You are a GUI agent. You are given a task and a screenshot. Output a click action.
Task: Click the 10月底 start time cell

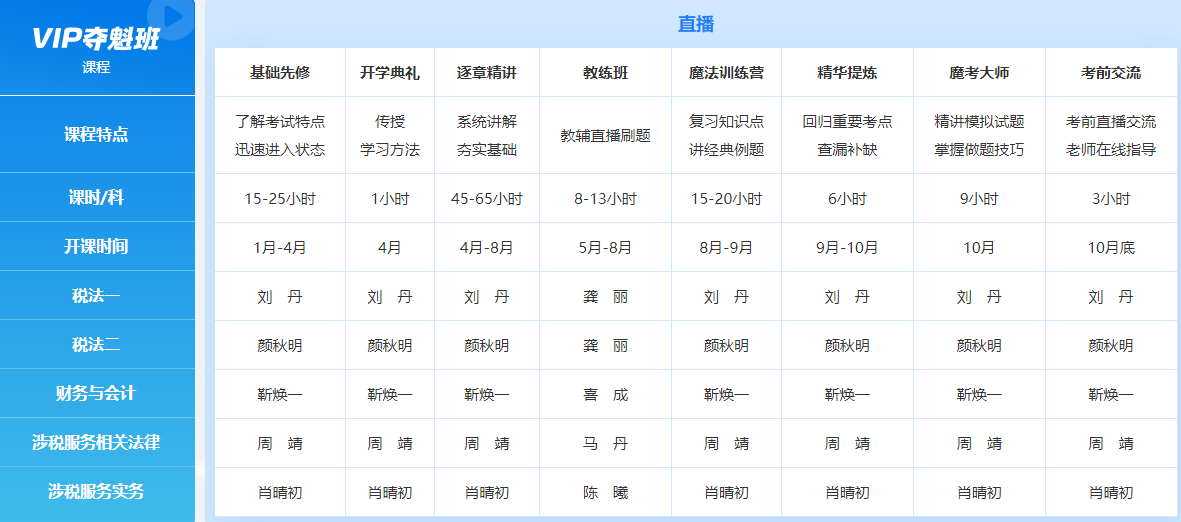coord(1111,248)
